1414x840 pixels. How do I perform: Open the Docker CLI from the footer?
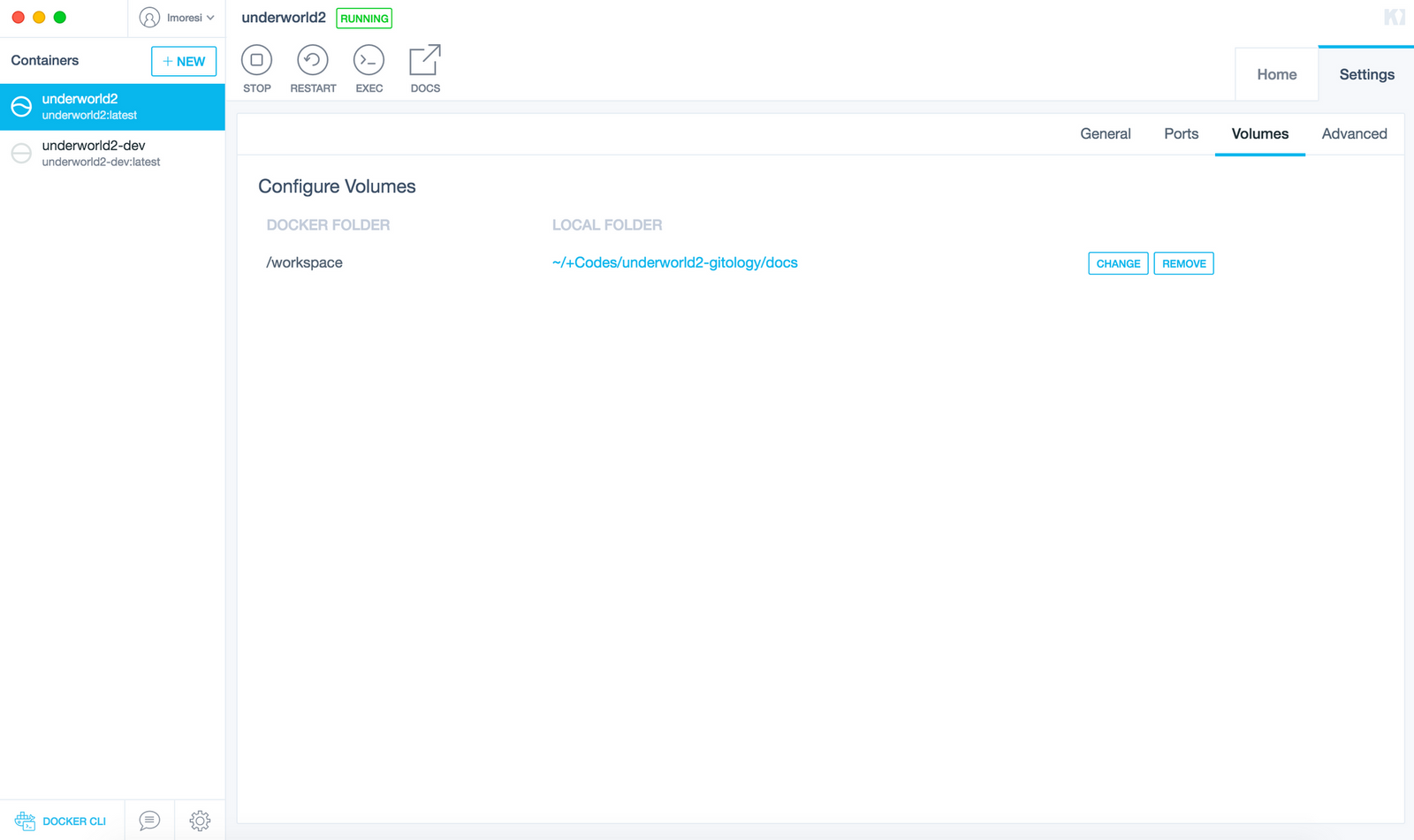coord(61,821)
